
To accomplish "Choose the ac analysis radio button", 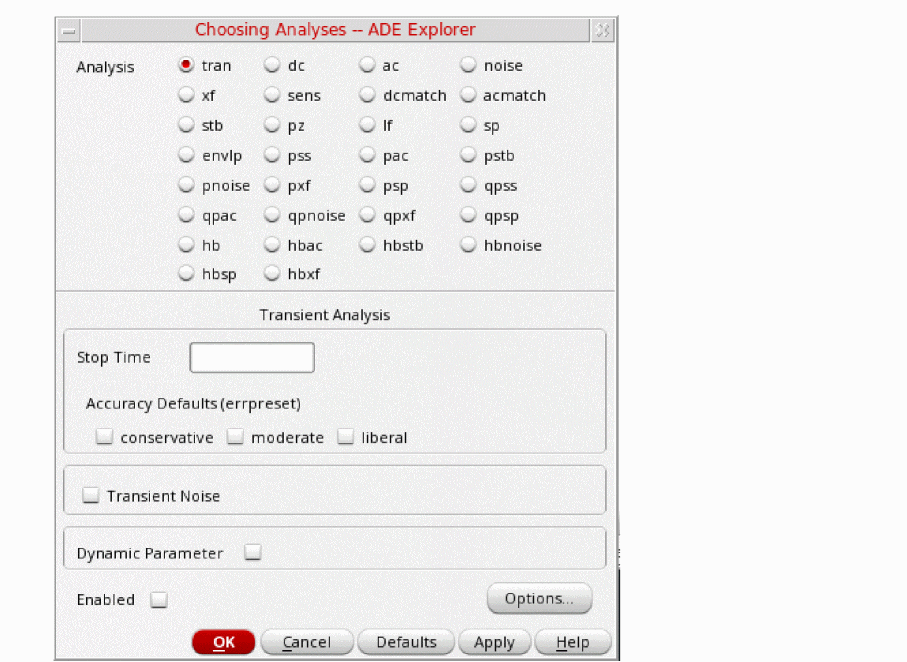I will point(367,65).
